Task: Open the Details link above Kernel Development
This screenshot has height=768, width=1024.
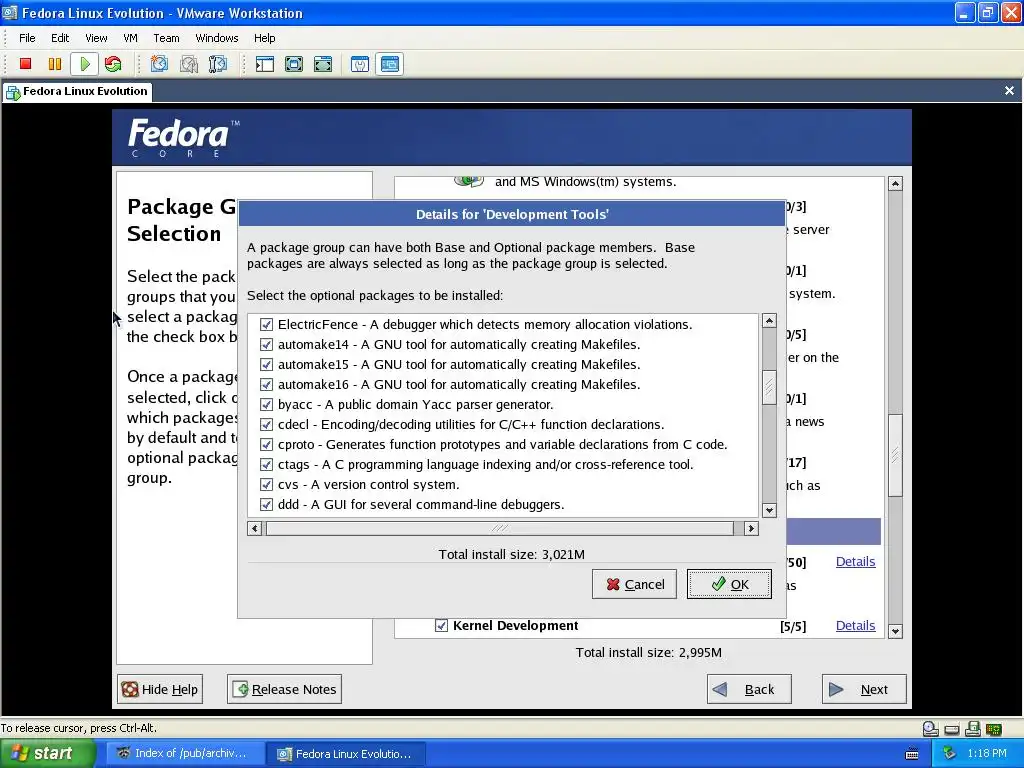Action: click(856, 562)
